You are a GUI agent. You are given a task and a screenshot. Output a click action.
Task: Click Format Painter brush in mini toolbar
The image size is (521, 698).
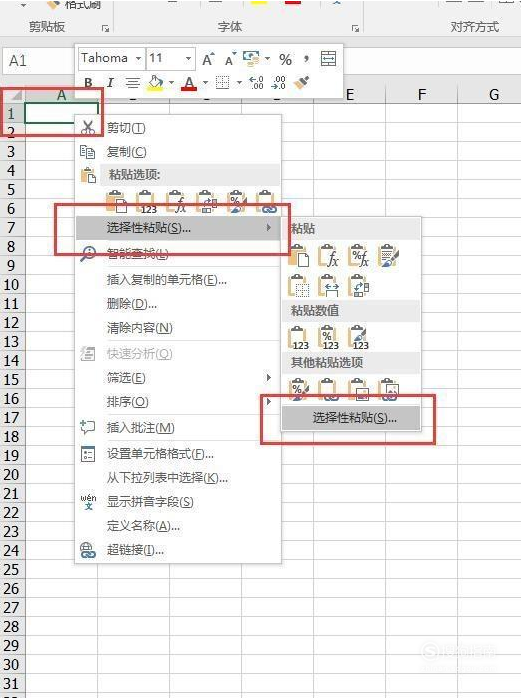tap(301, 82)
